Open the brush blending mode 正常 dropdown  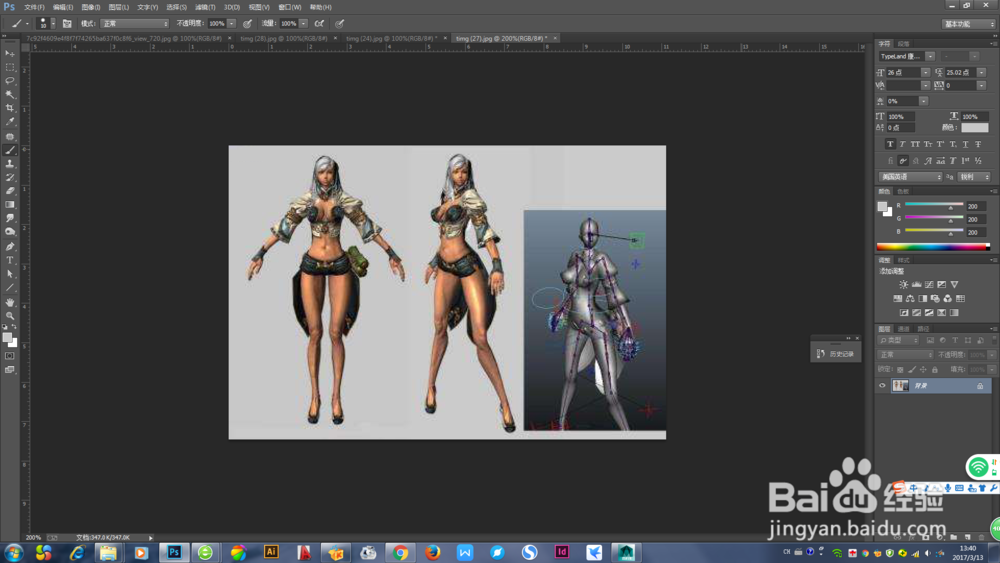pos(134,23)
